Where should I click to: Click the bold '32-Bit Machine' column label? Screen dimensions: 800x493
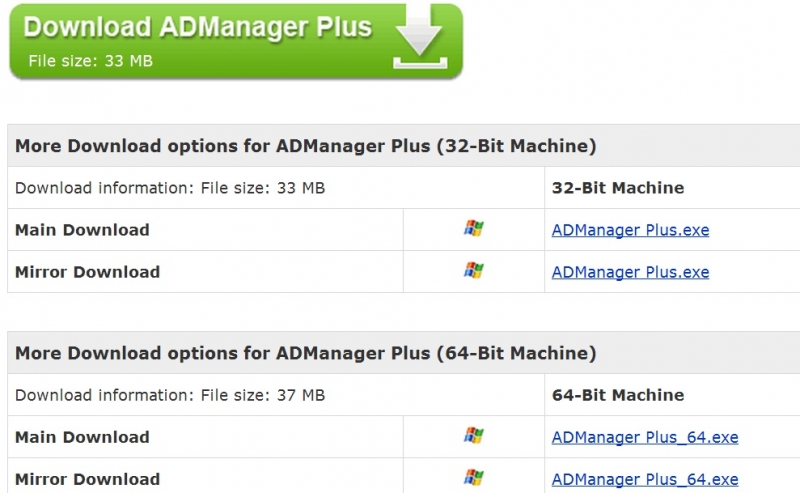[618, 188]
